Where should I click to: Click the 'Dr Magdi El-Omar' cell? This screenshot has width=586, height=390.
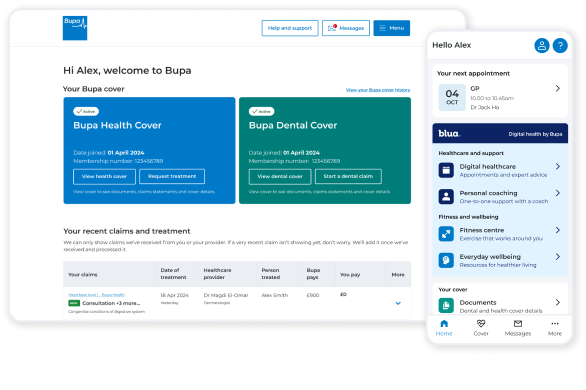click(x=226, y=295)
